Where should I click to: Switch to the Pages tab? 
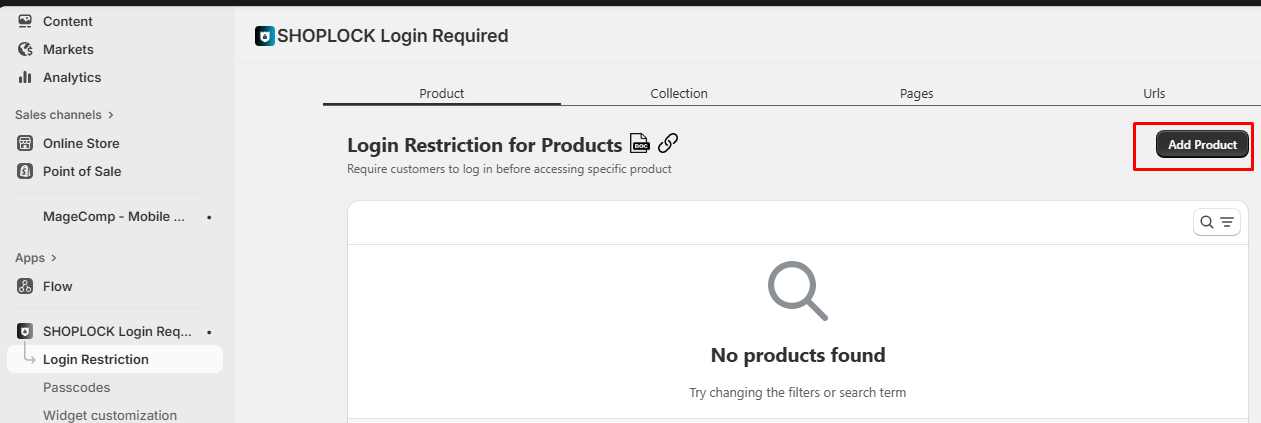click(x=916, y=93)
